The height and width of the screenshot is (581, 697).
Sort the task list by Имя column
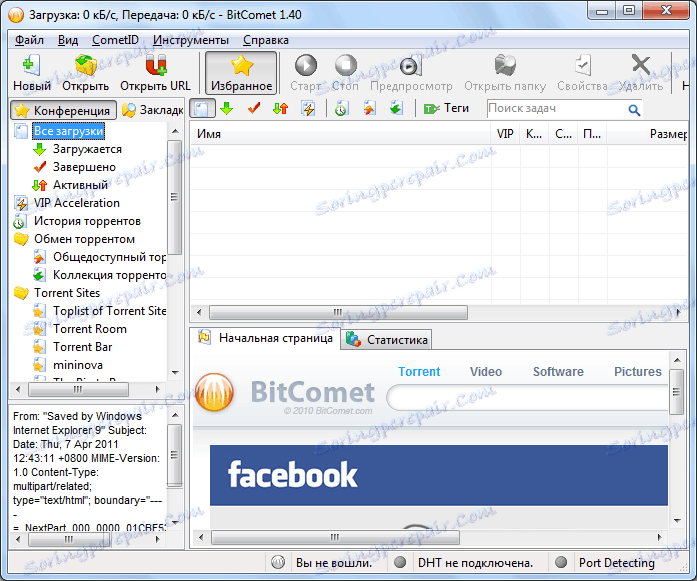340,134
